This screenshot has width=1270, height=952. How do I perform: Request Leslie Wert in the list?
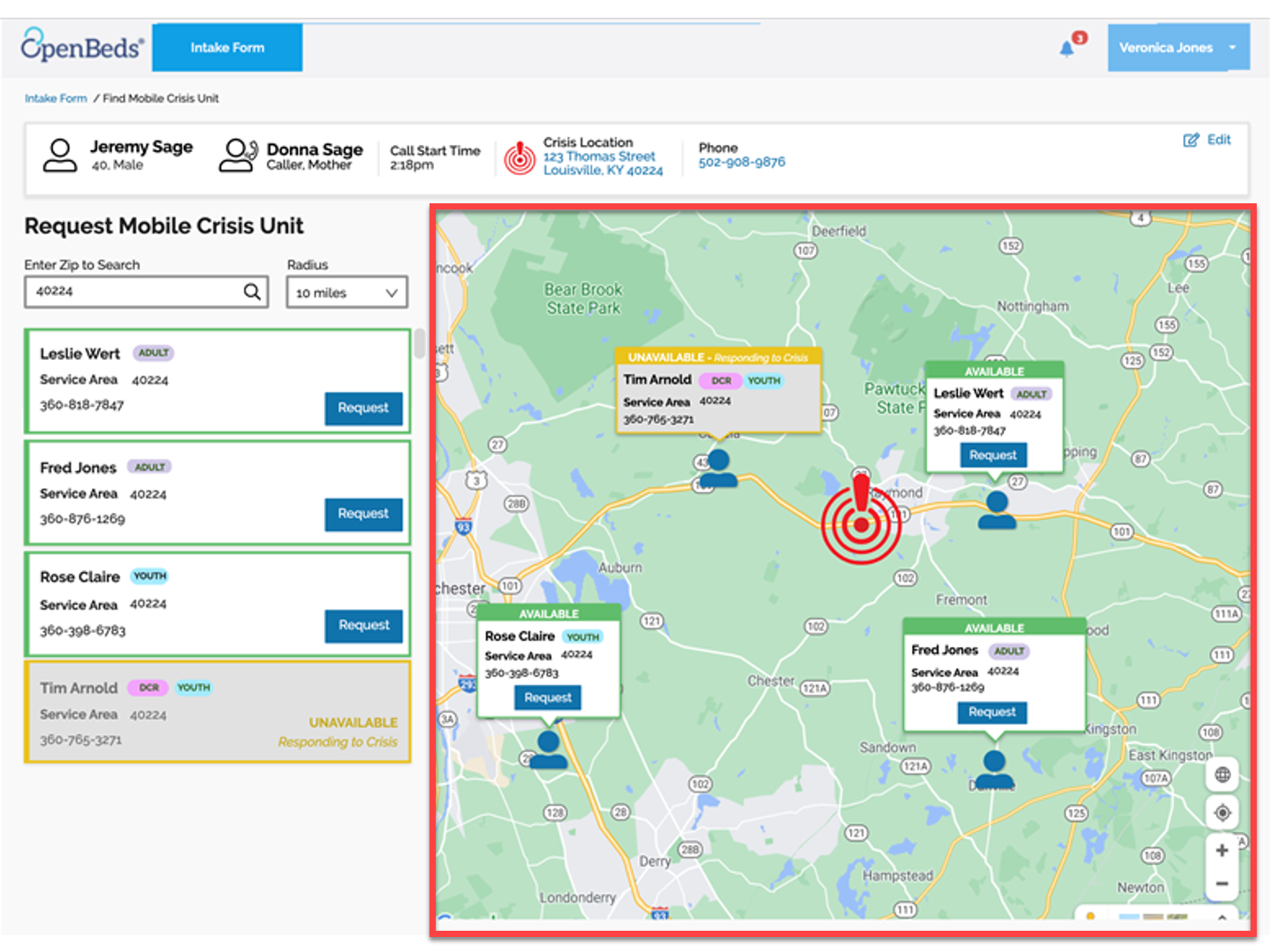pos(363,408)
